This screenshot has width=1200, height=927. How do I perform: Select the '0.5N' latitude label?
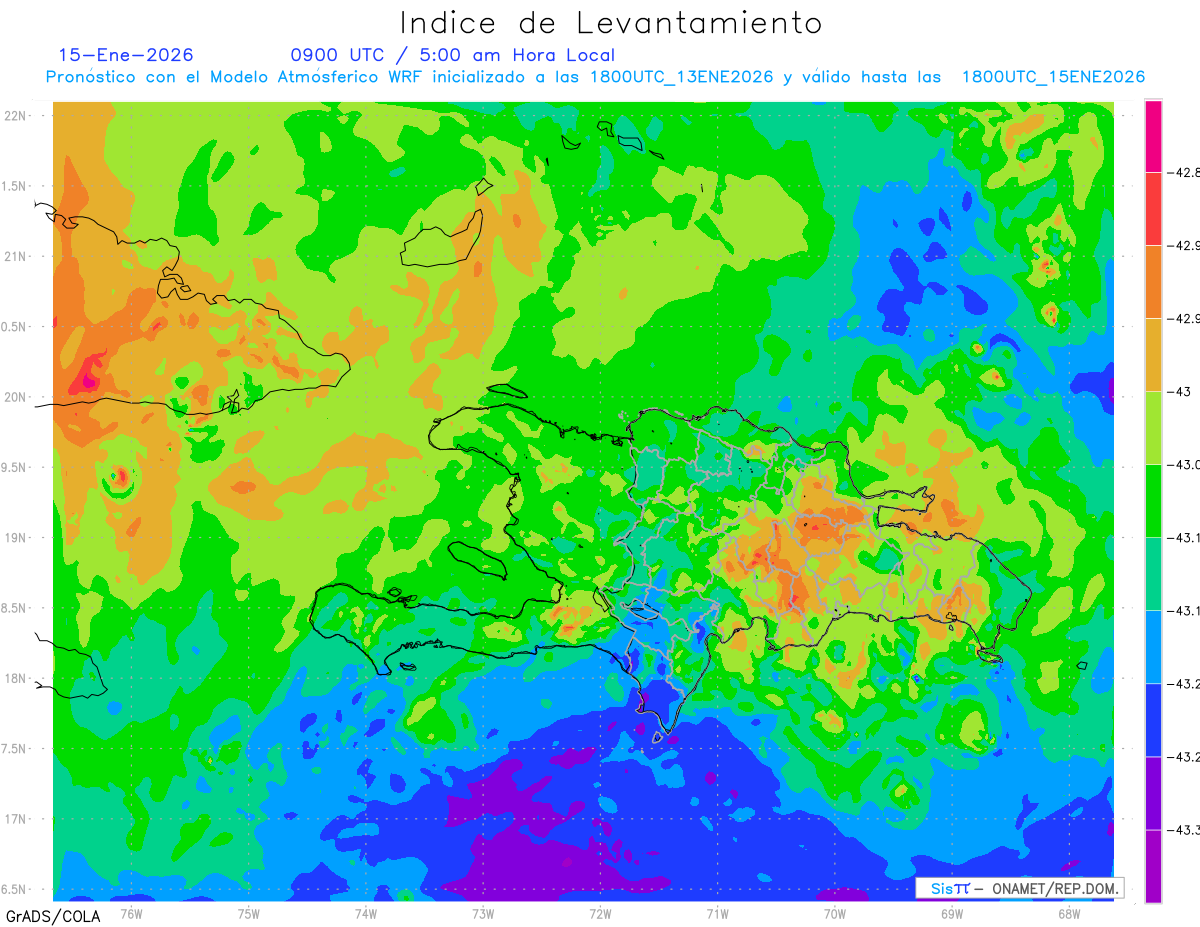pyautogui.click(x=14, y=327)
